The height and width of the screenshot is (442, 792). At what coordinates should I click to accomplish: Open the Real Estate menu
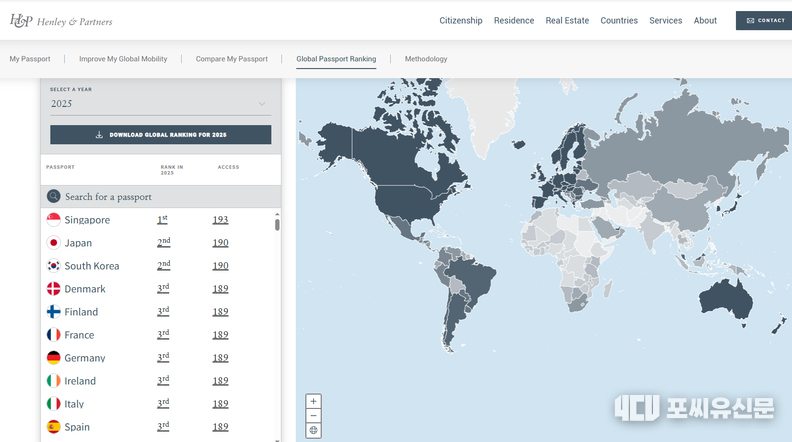pos(567,21)
